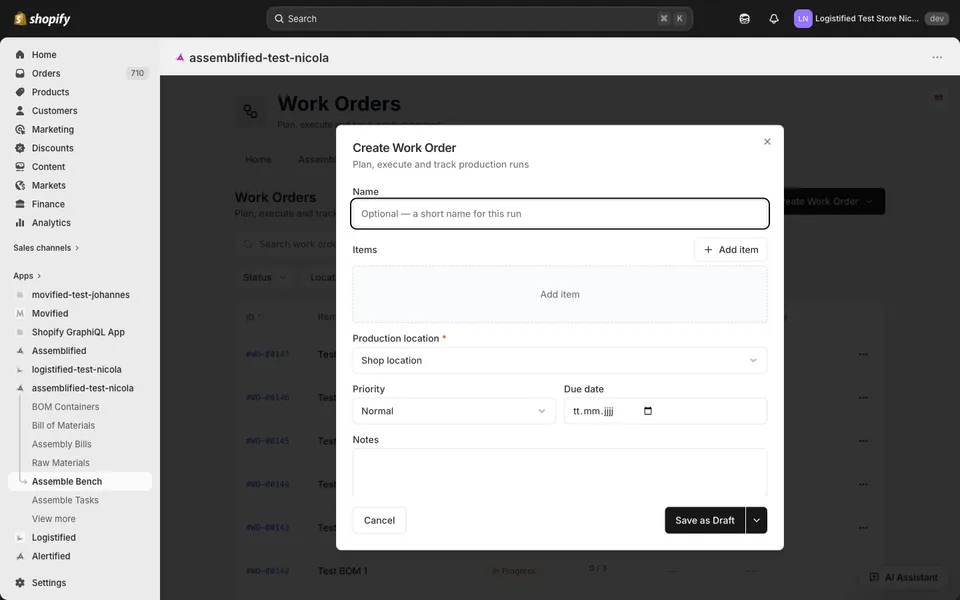Click the Cancel button
The image size is (960, 600).
(x=380, y=520)
